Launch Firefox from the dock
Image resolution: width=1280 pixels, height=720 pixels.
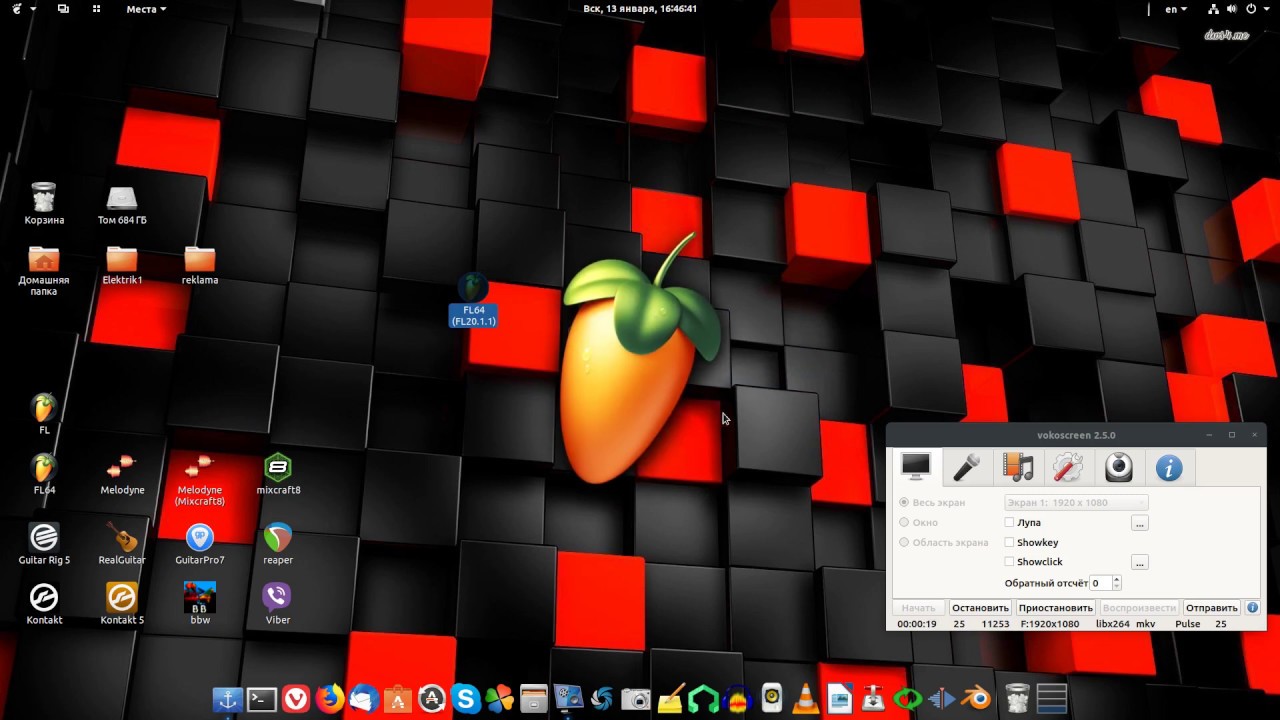point(330,699)
